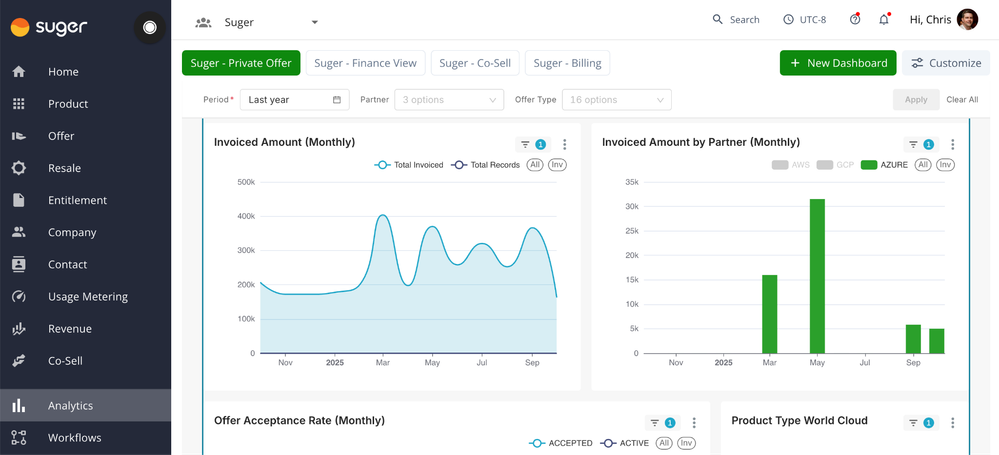The width and height of the screenshot is (999, 455).
Task: Expand the Partner 3 options dropdown
Action: (x=449, y=99)
